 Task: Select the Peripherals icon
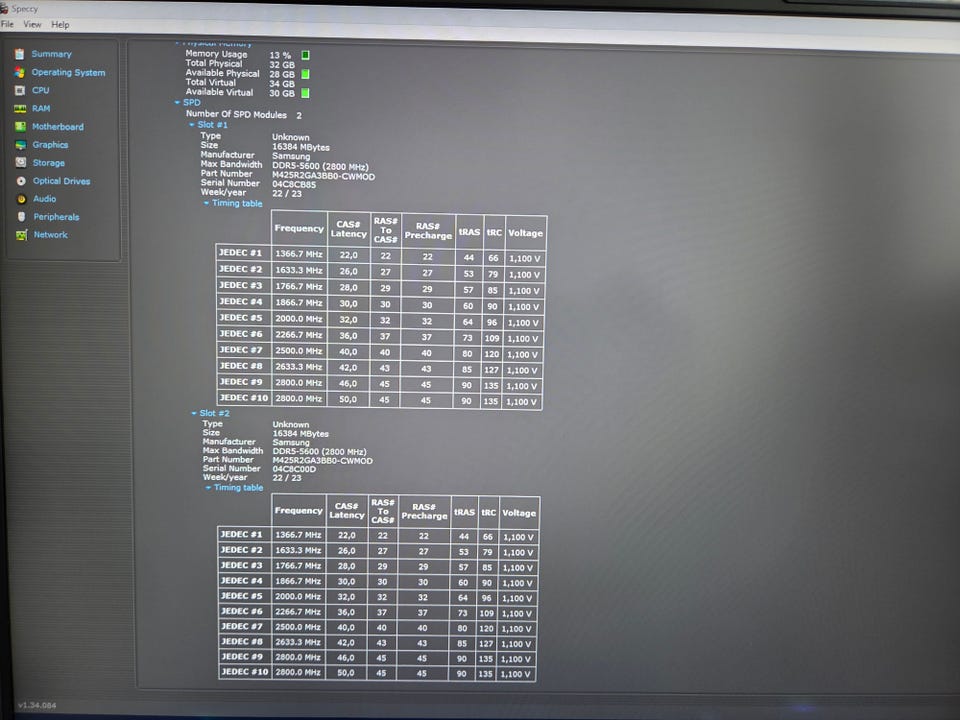click(x=21, y=217)
